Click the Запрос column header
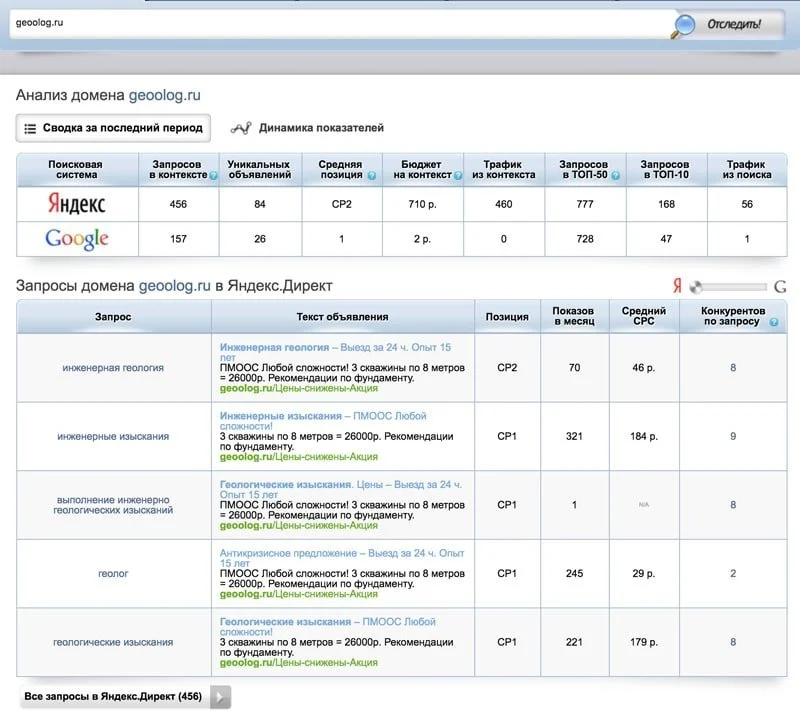This screenshot has height=714, width=800. click(113, 317)
